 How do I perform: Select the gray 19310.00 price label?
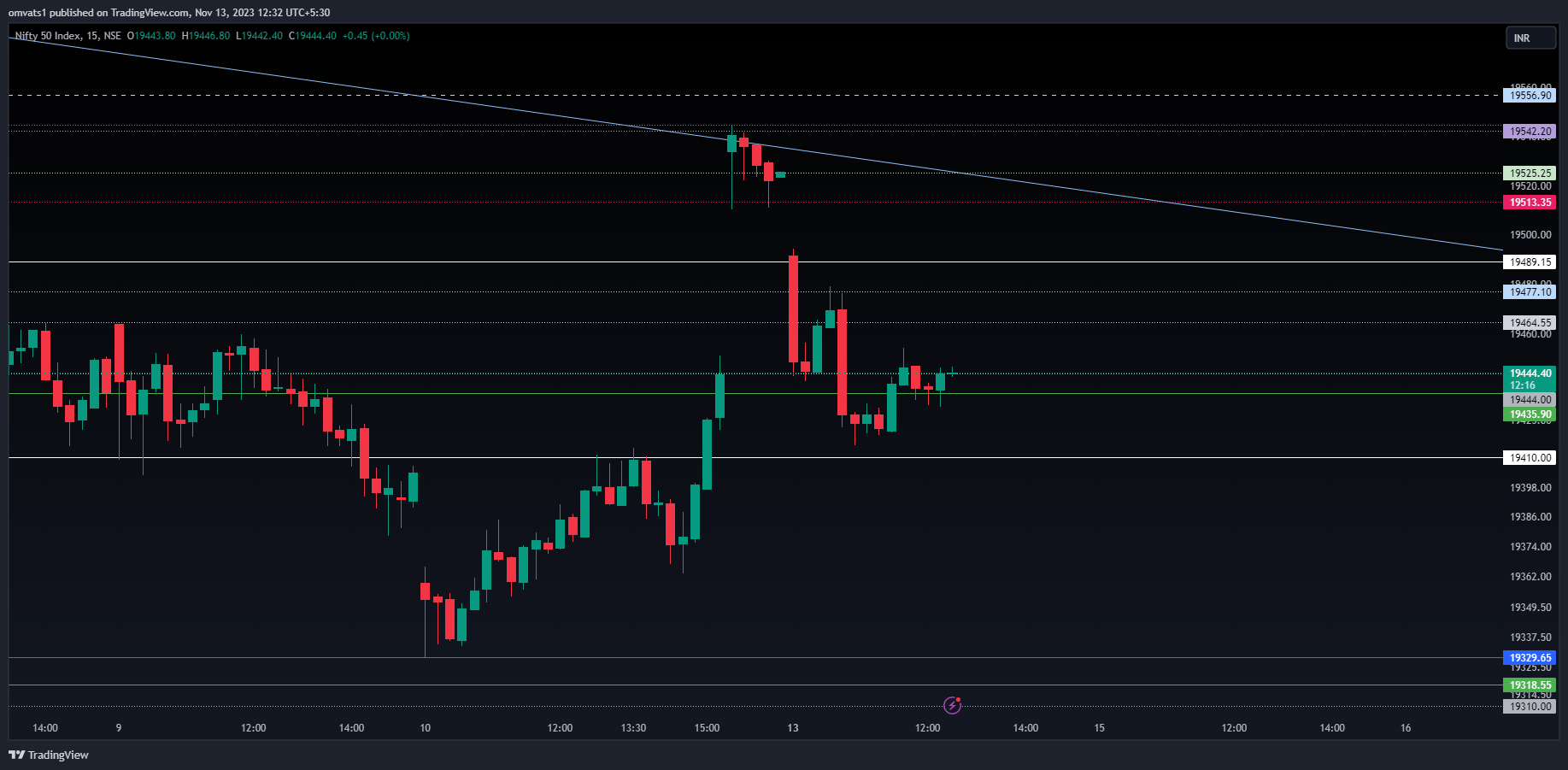pos(1530,707)
